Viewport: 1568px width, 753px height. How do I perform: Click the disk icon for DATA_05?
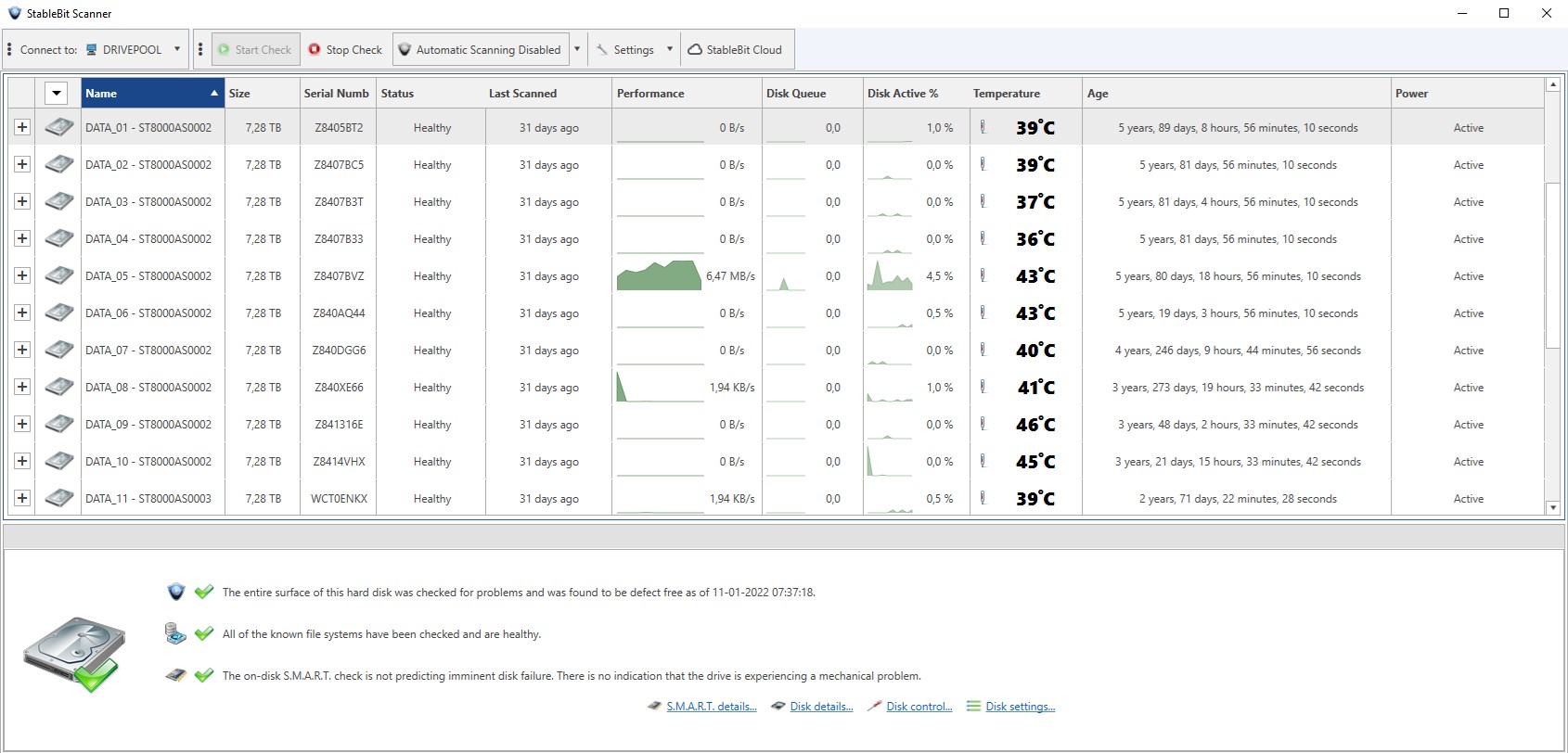click(x=59, y=275)
